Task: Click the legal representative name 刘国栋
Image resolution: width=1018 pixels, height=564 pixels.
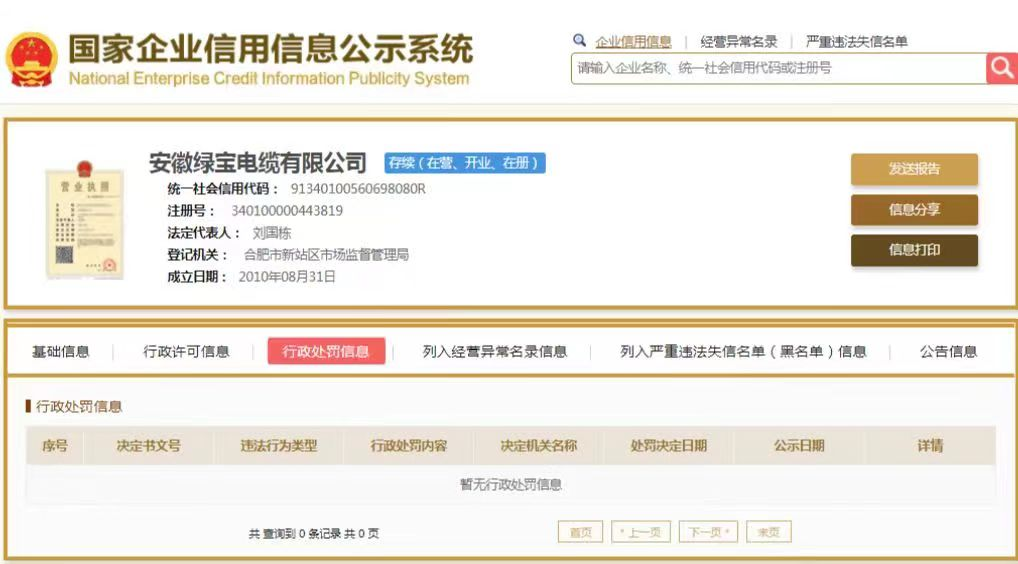Action: tap(271, 233)
